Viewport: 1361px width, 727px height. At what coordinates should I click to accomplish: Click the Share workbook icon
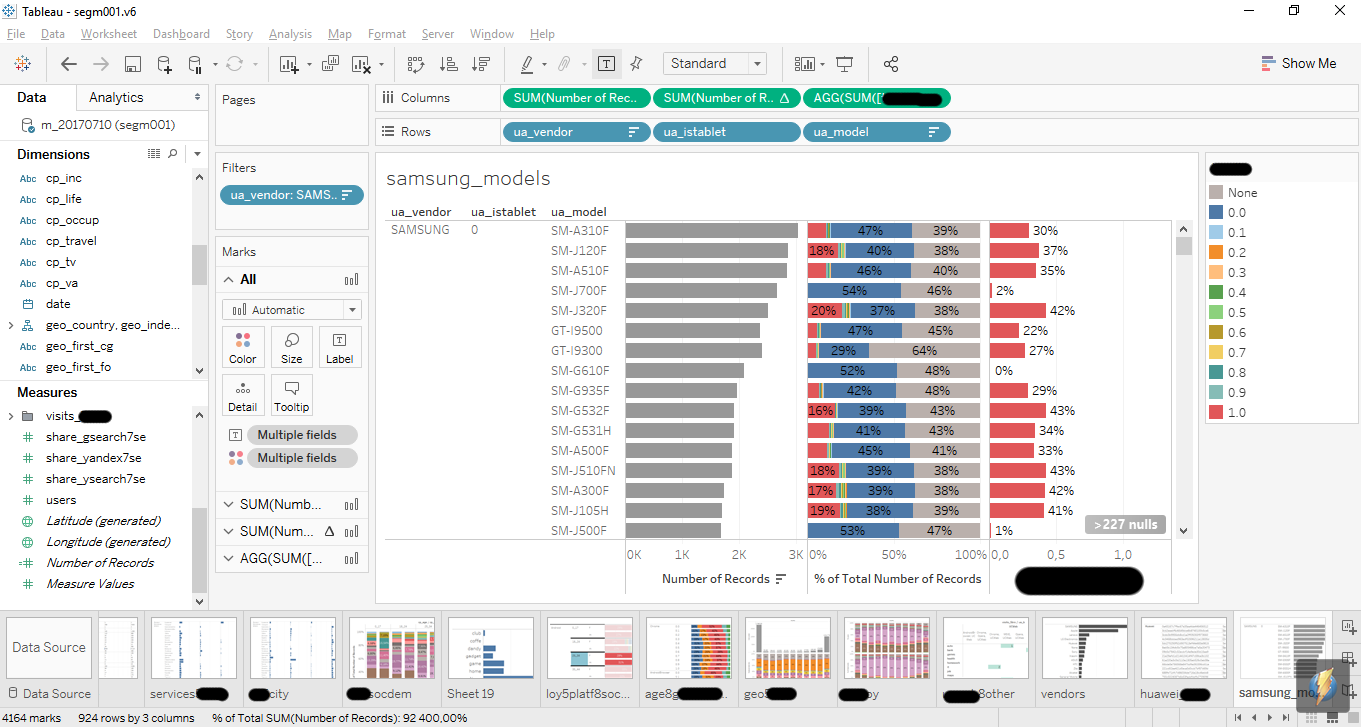pyautogui.click(x=891, y=64)
